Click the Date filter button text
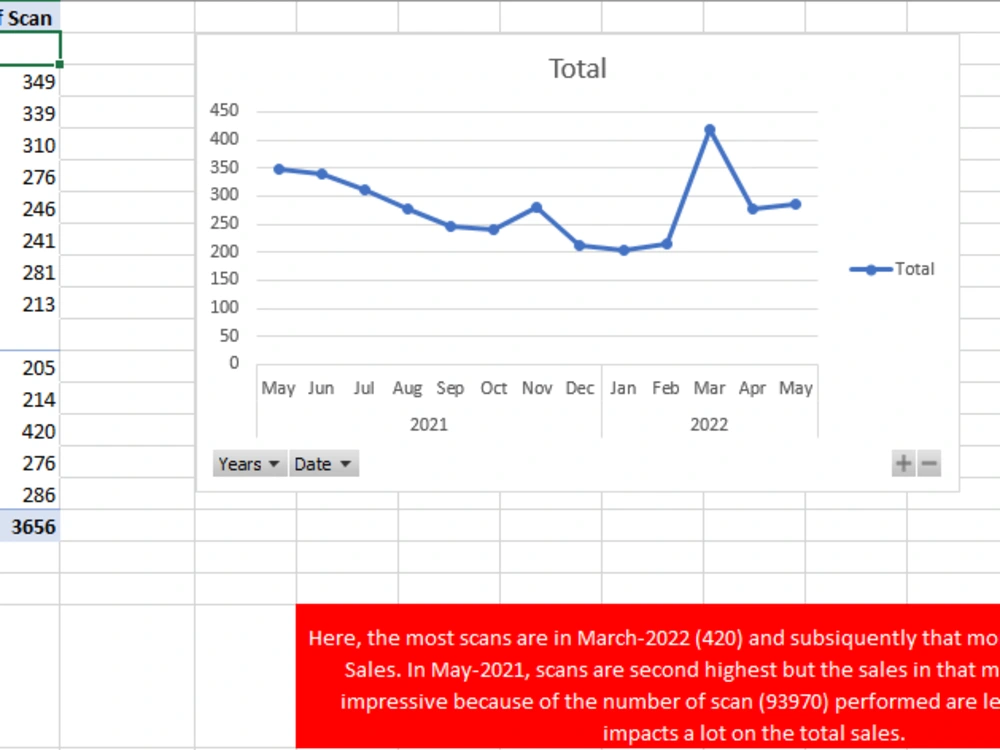The image size is (1000, 750). click(314, 463)
